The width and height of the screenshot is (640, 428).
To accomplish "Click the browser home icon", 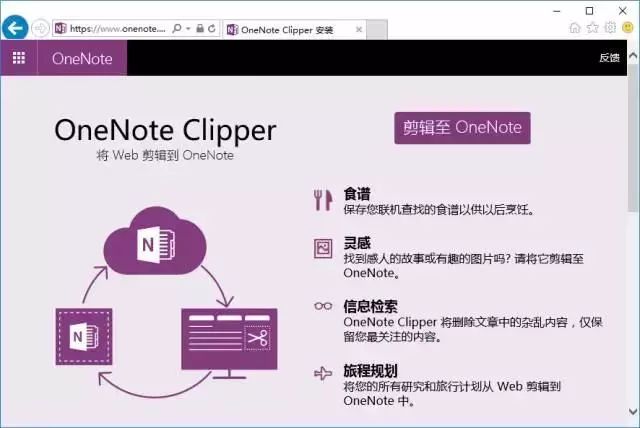I will tap(575, 28).
